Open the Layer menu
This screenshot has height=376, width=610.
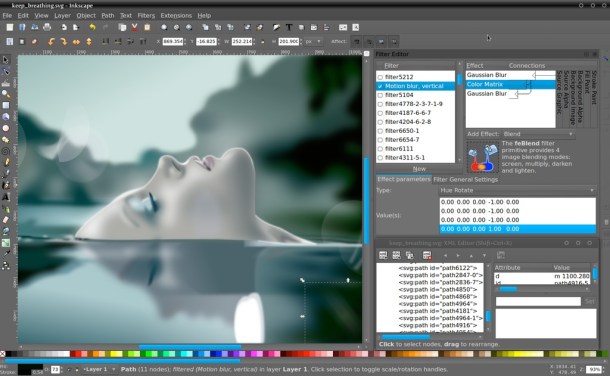62,16
